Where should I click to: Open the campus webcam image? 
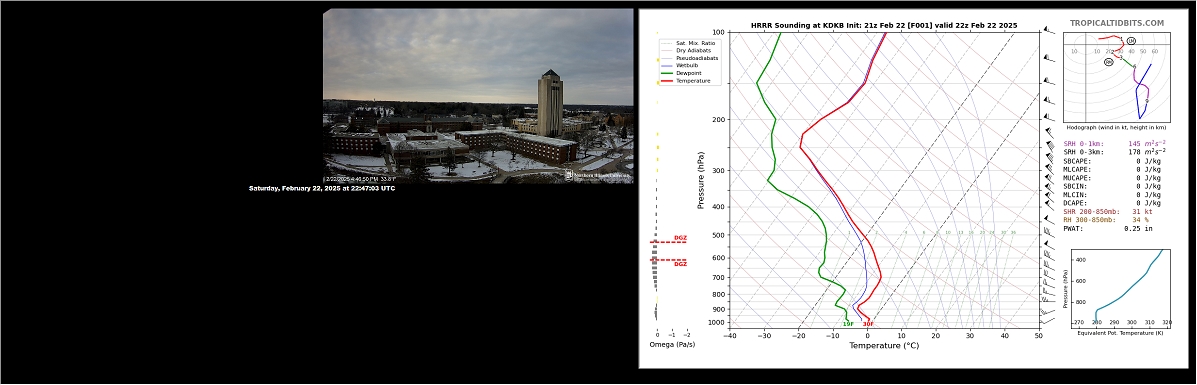click(478, 95)
